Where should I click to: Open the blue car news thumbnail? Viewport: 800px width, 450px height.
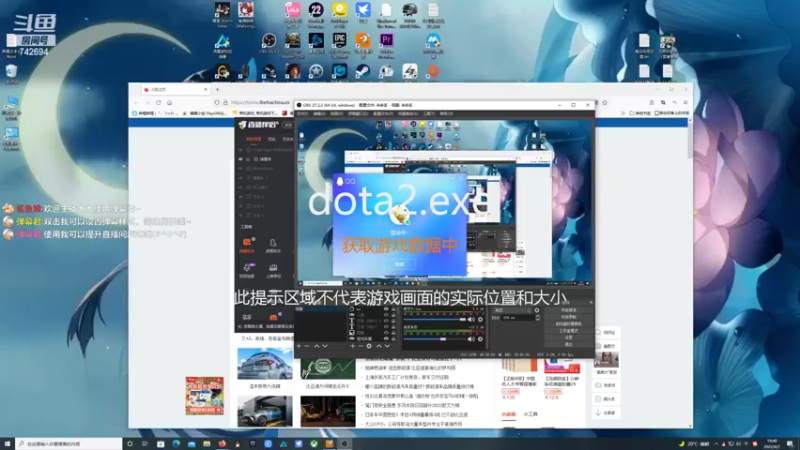265,364
